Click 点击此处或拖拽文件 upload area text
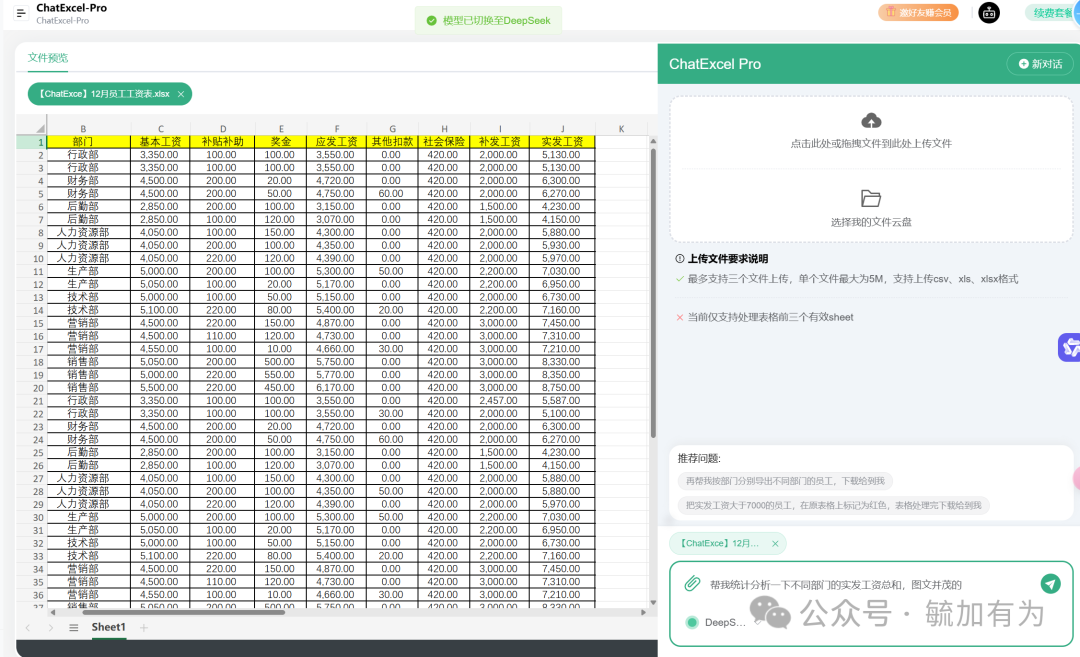The height and width of the screenshot is (657, 1080). [871, 144]
